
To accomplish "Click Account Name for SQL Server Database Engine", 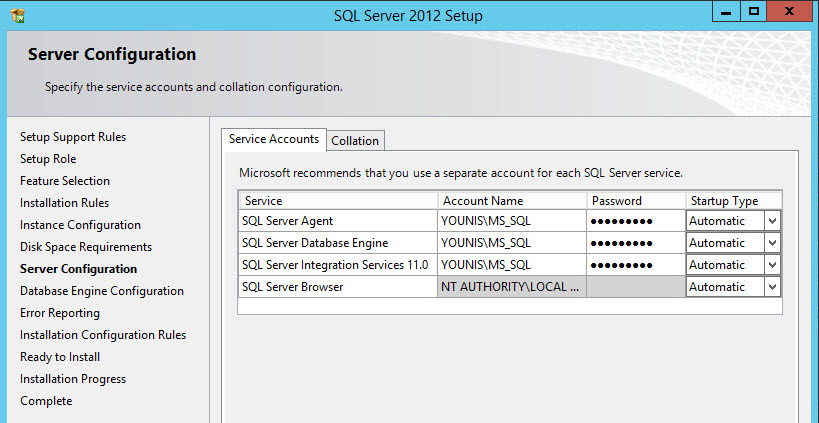I will [511, 243].
